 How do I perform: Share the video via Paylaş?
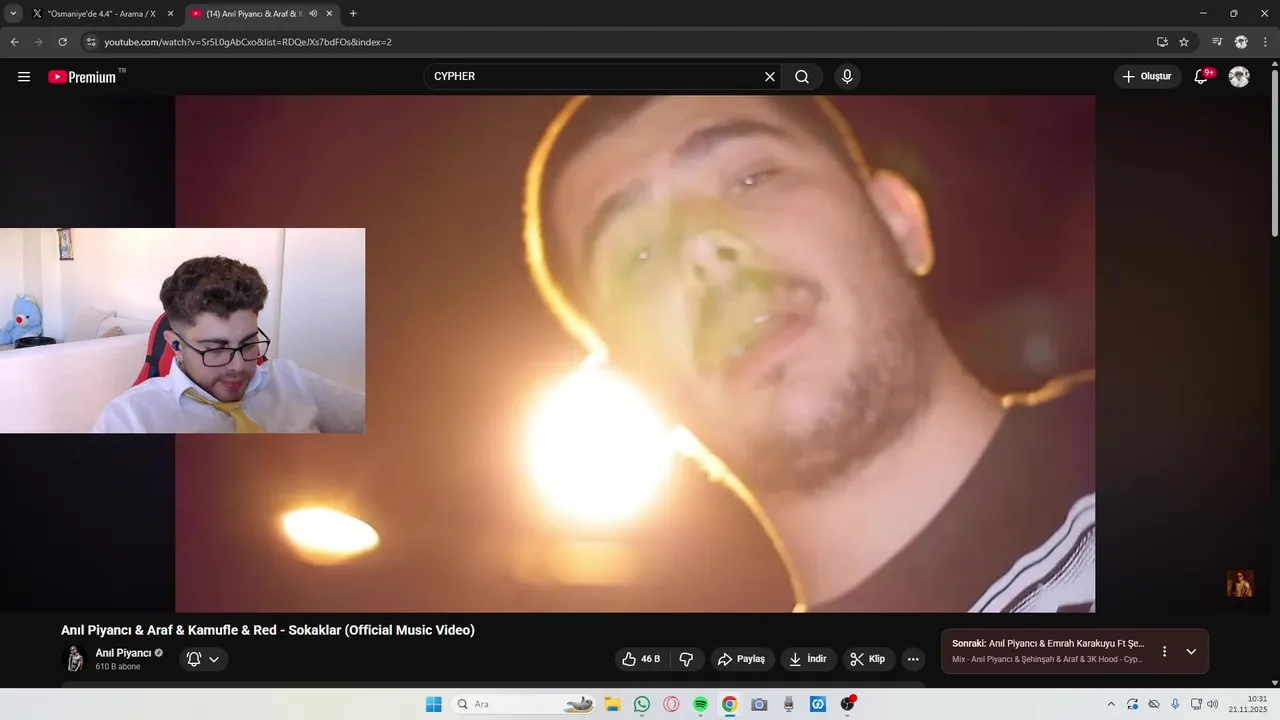point(741,659)
